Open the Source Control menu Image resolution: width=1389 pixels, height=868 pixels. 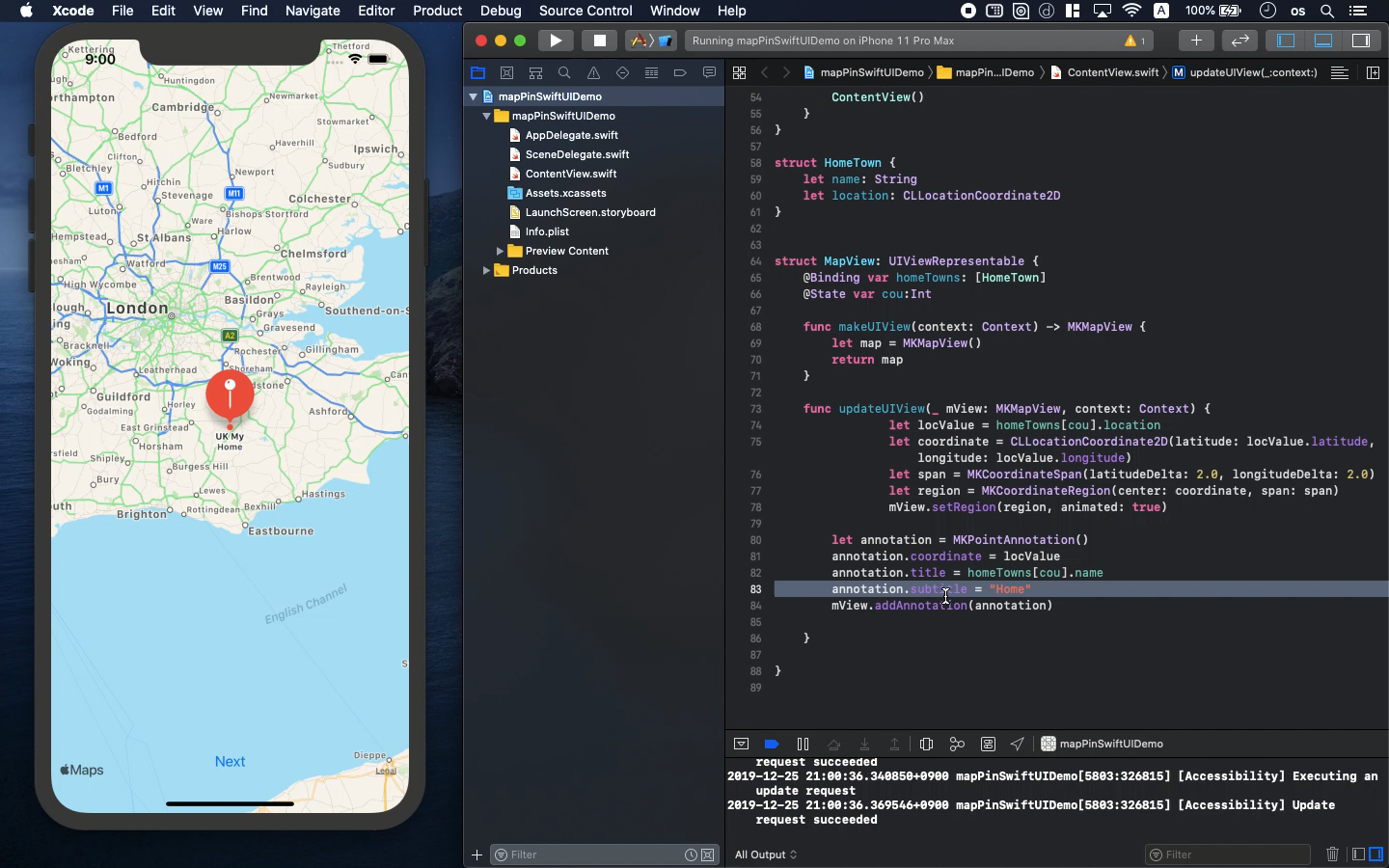(x=586, y=11)
